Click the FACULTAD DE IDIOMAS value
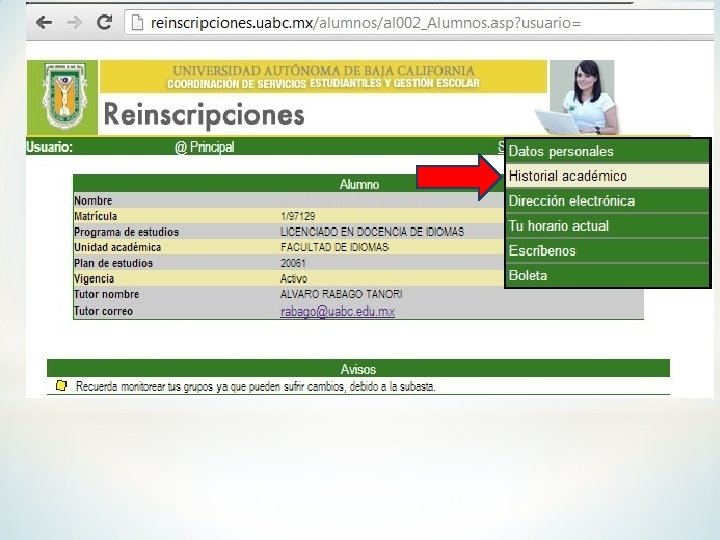 (335, 247)
